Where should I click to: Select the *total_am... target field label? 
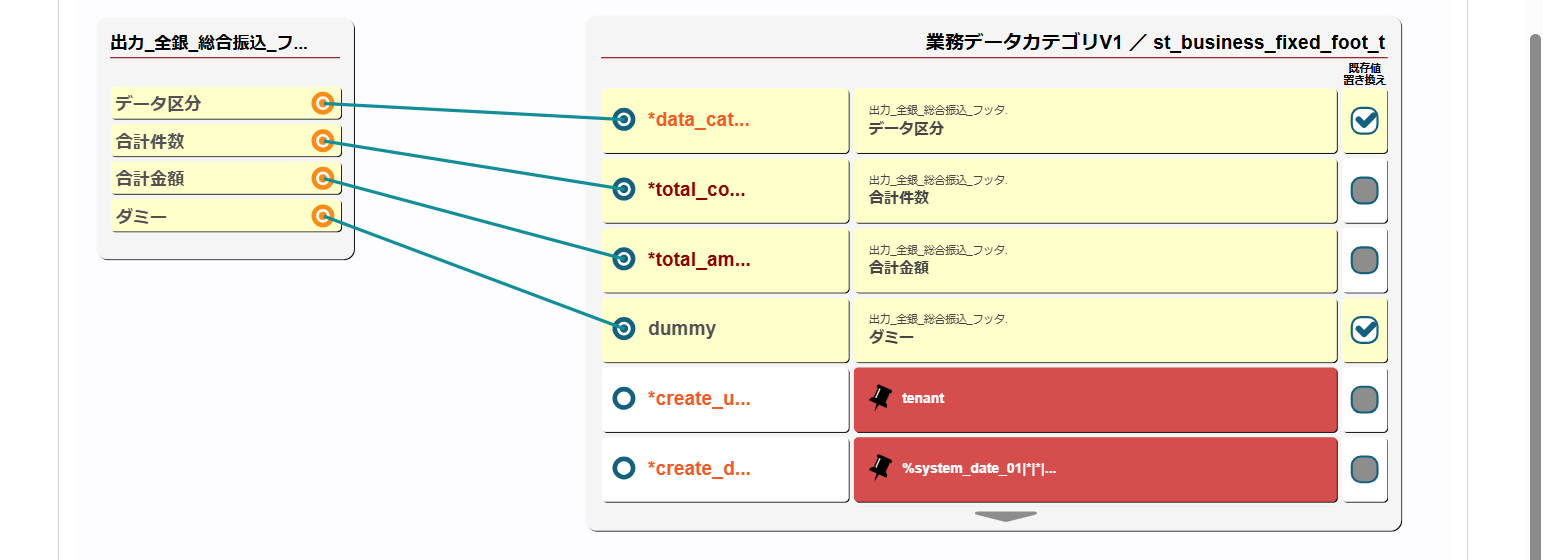click(x=699, y=259)
